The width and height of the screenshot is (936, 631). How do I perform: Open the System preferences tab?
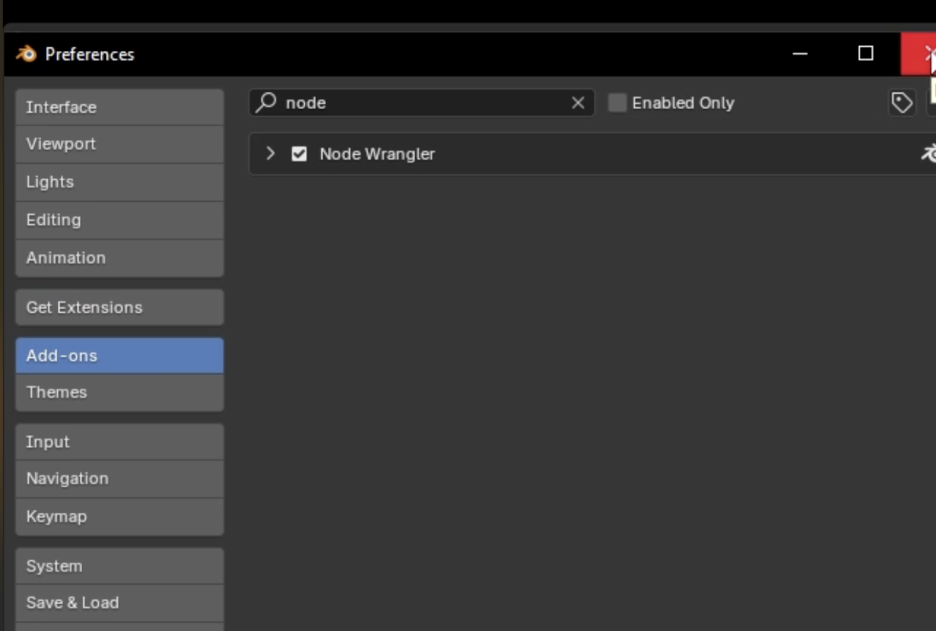pyautogui.click(x=119, y=566)
